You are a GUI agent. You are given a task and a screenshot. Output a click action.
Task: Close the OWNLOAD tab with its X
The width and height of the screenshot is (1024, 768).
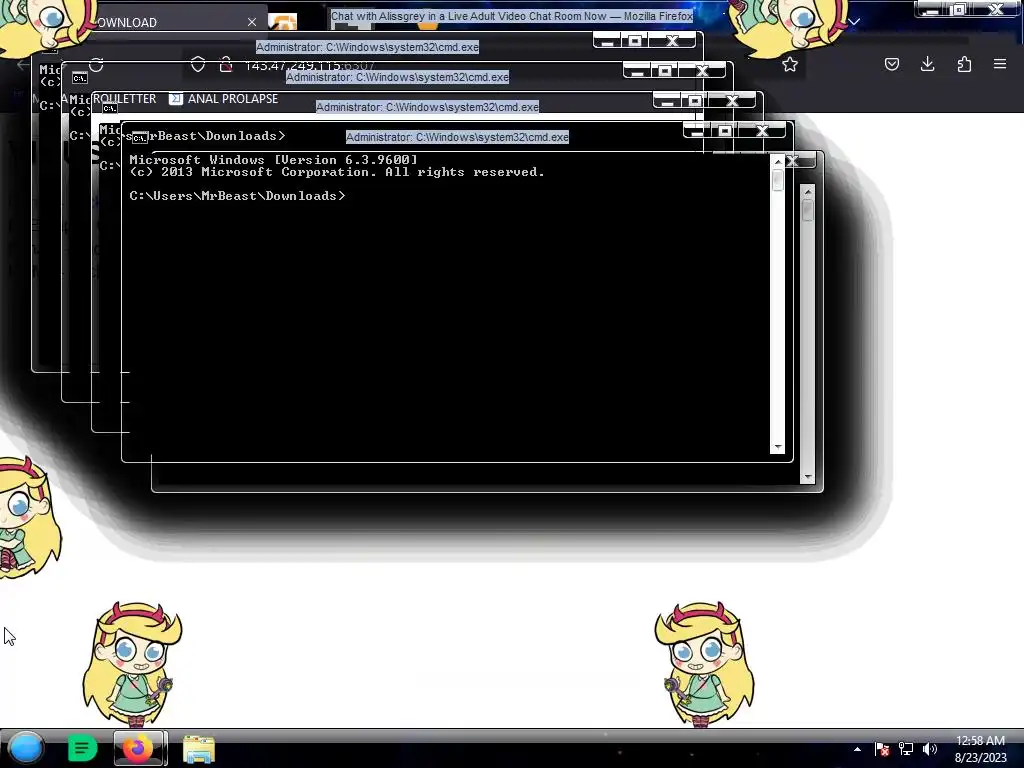(x=252, y=22)
